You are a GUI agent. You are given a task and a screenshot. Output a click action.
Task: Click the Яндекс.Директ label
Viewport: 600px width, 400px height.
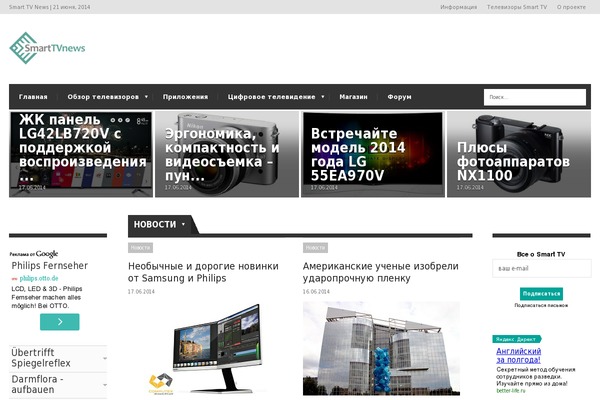click(x=517, y=339)
